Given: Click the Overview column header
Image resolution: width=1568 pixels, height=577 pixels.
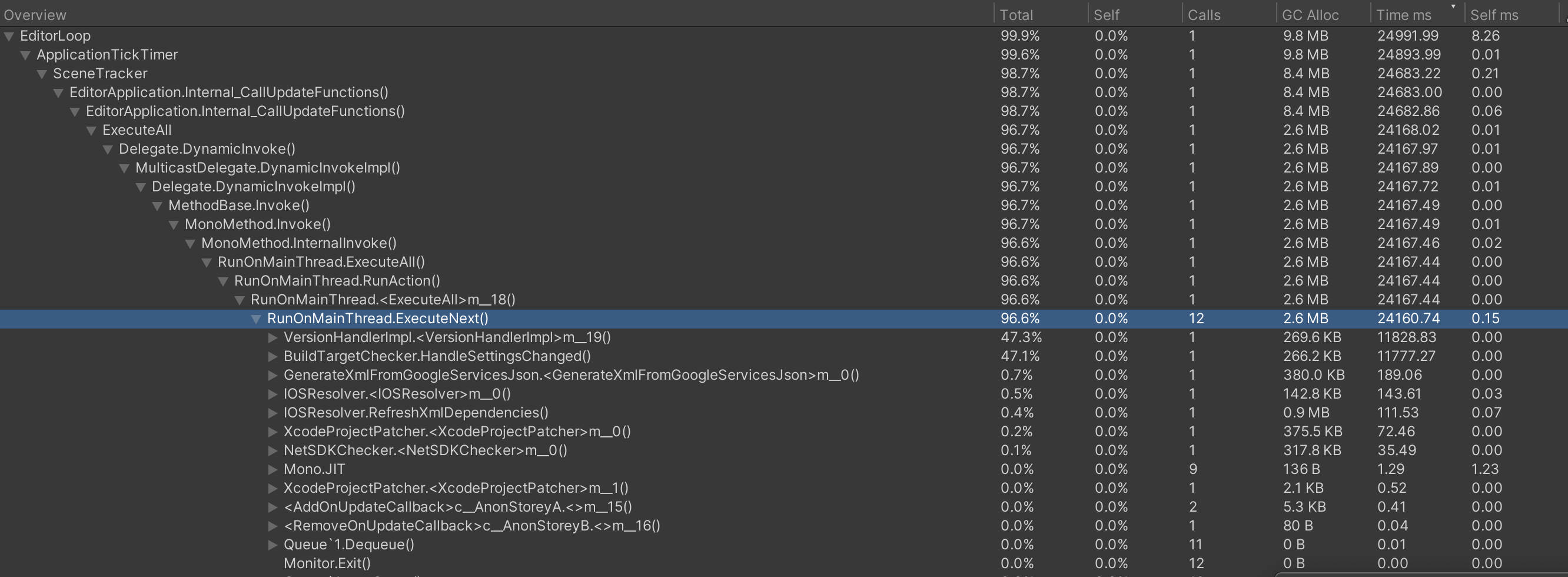Looking at the screenshot, I should pyautogui.click(x=35, y=14).
